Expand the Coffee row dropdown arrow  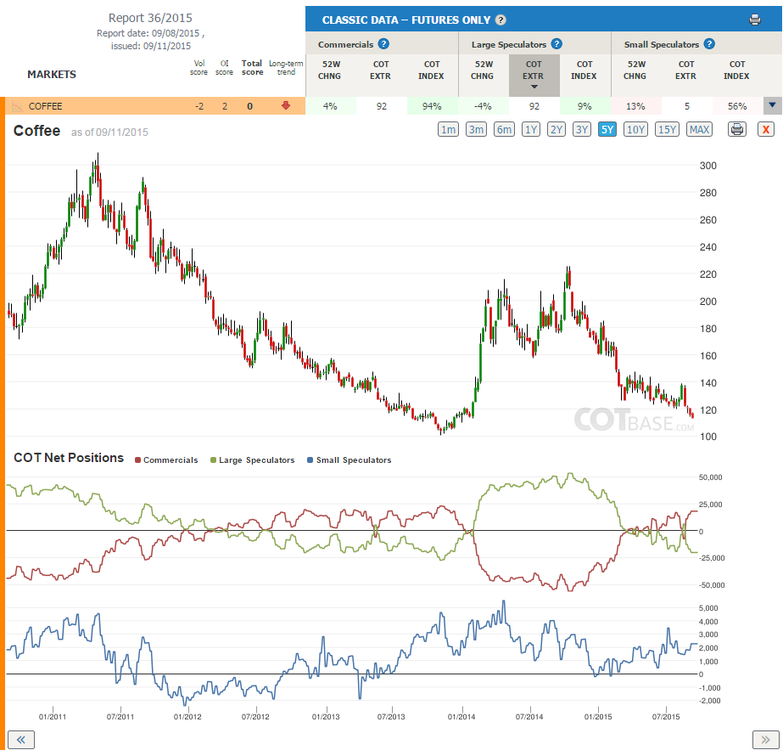click(772, 105)
